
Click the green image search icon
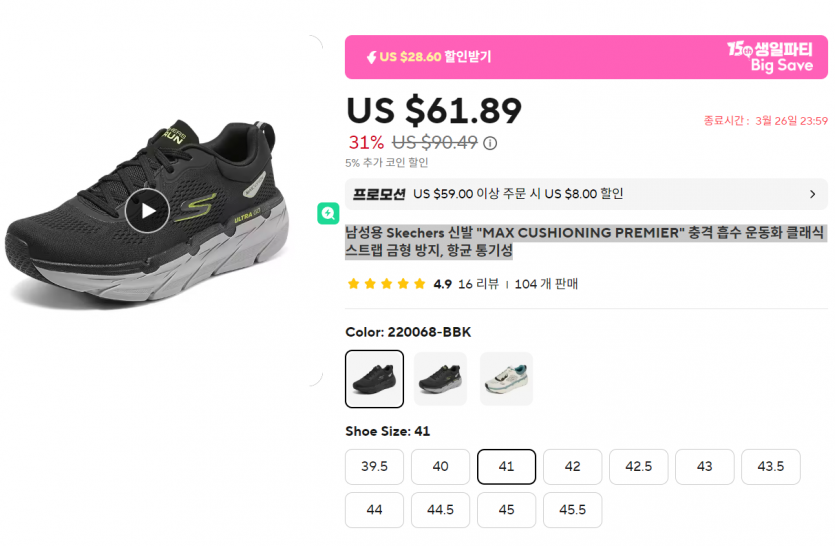[x=328, y=214]
